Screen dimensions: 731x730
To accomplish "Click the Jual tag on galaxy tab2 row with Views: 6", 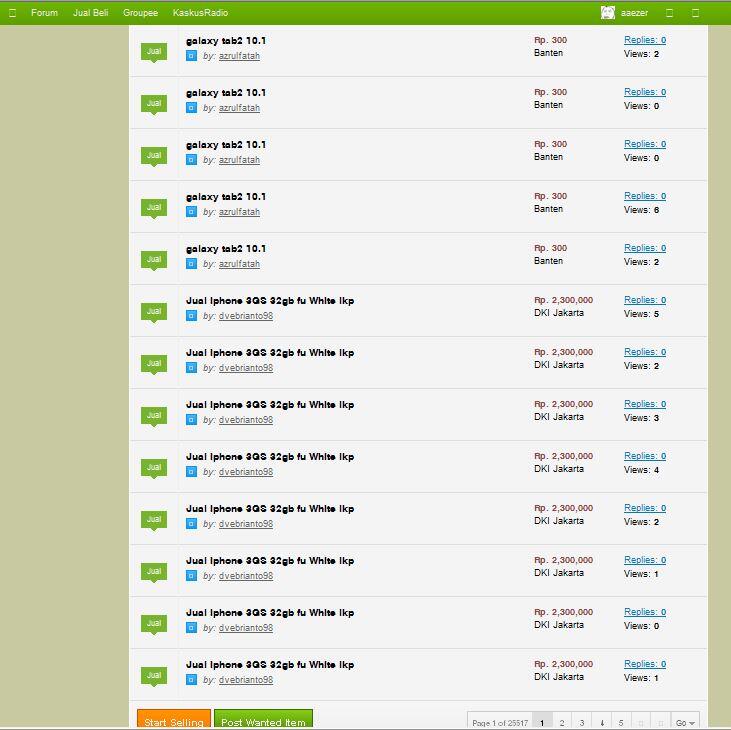I will pos(154,208).
